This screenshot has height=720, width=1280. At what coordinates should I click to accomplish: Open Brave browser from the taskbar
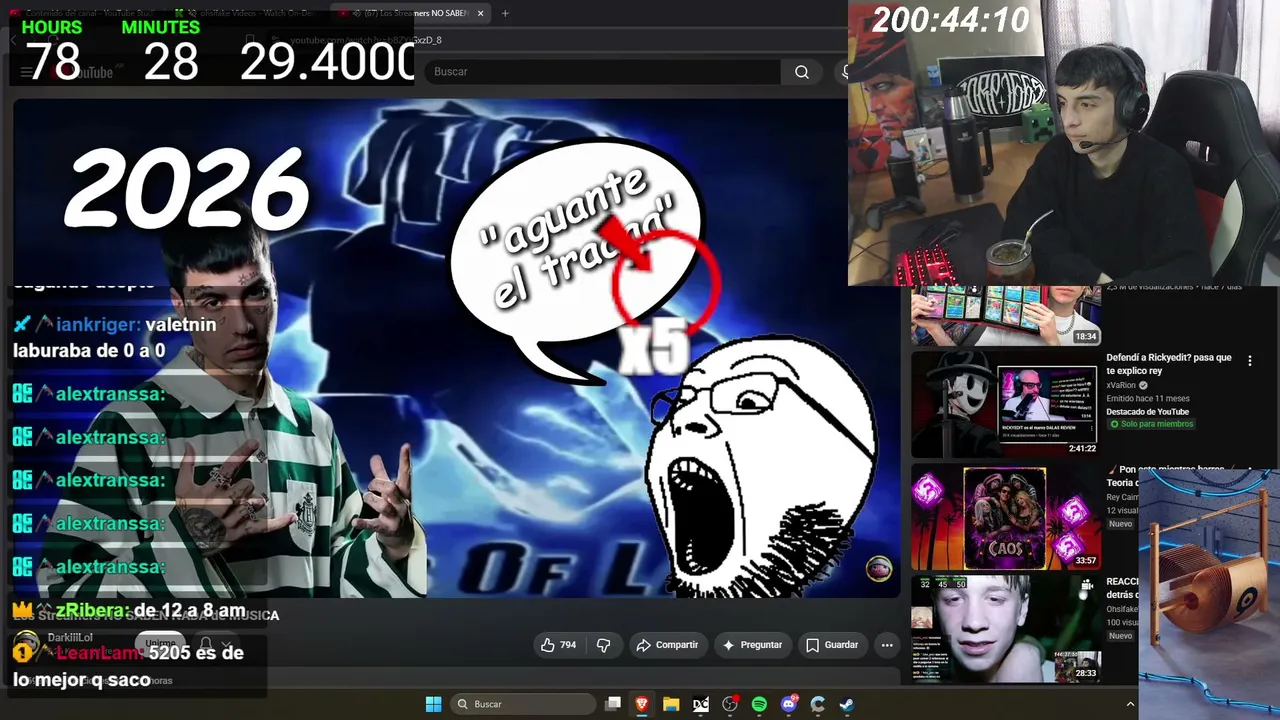click(x=642, y=704)
